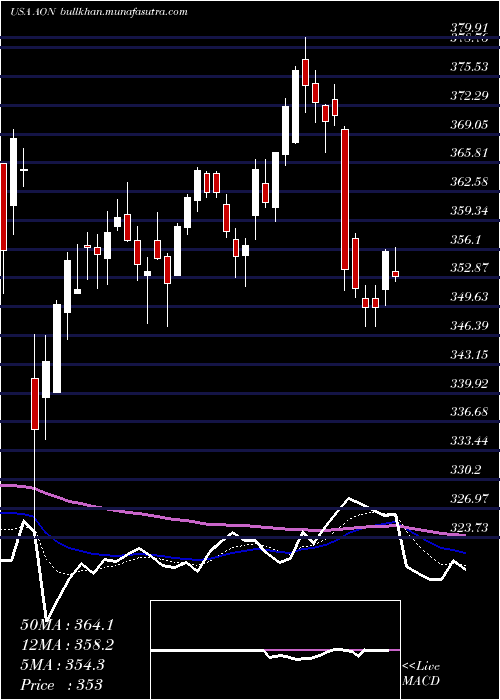Click the 5MA : 354.3 readout

click(62, 665)
